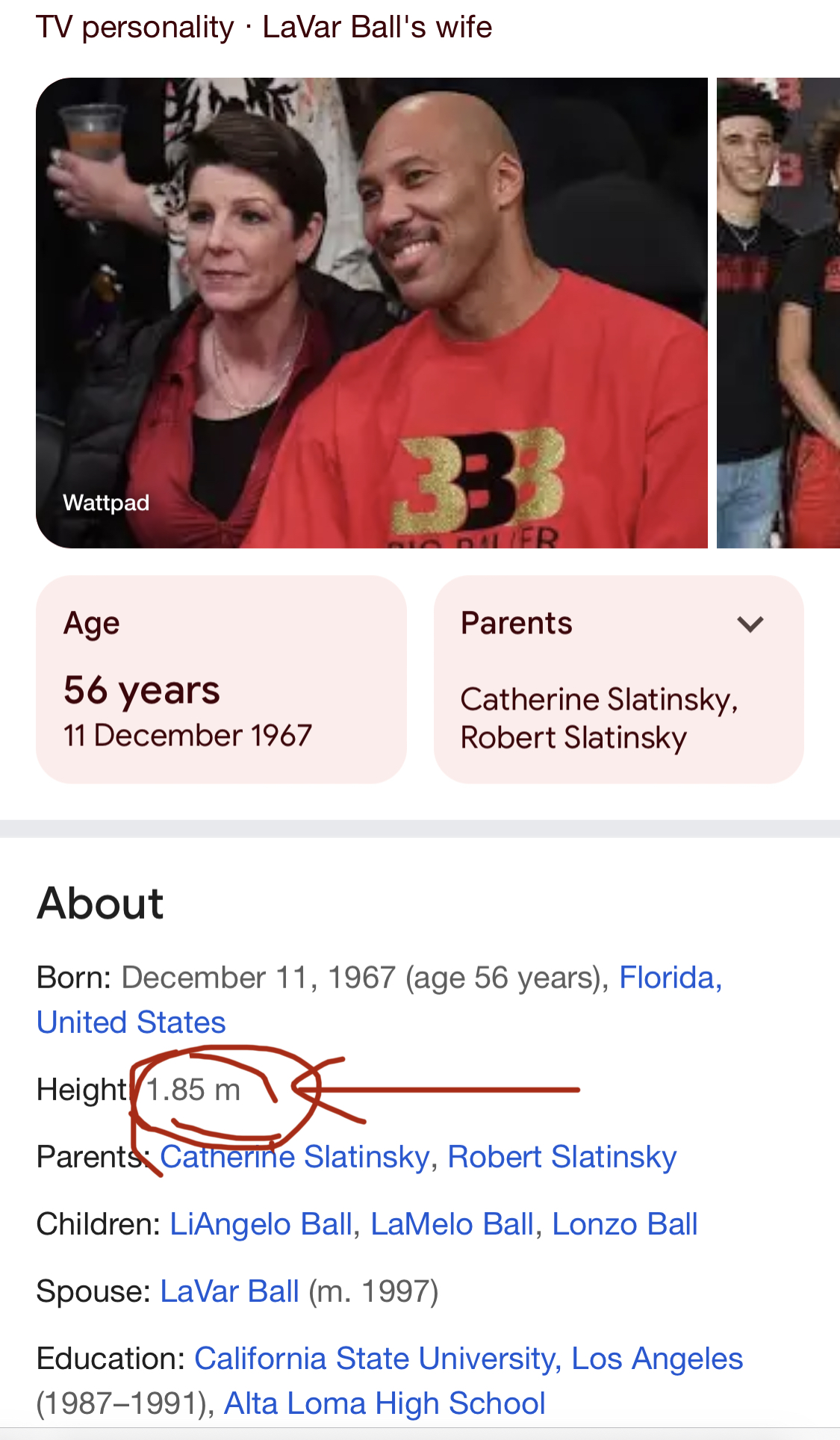Image resolution: width=840 pixels, height=1440 pixels.
Task: Tap the 11 December 1967 birthdate
Action: tap(187, 735)
